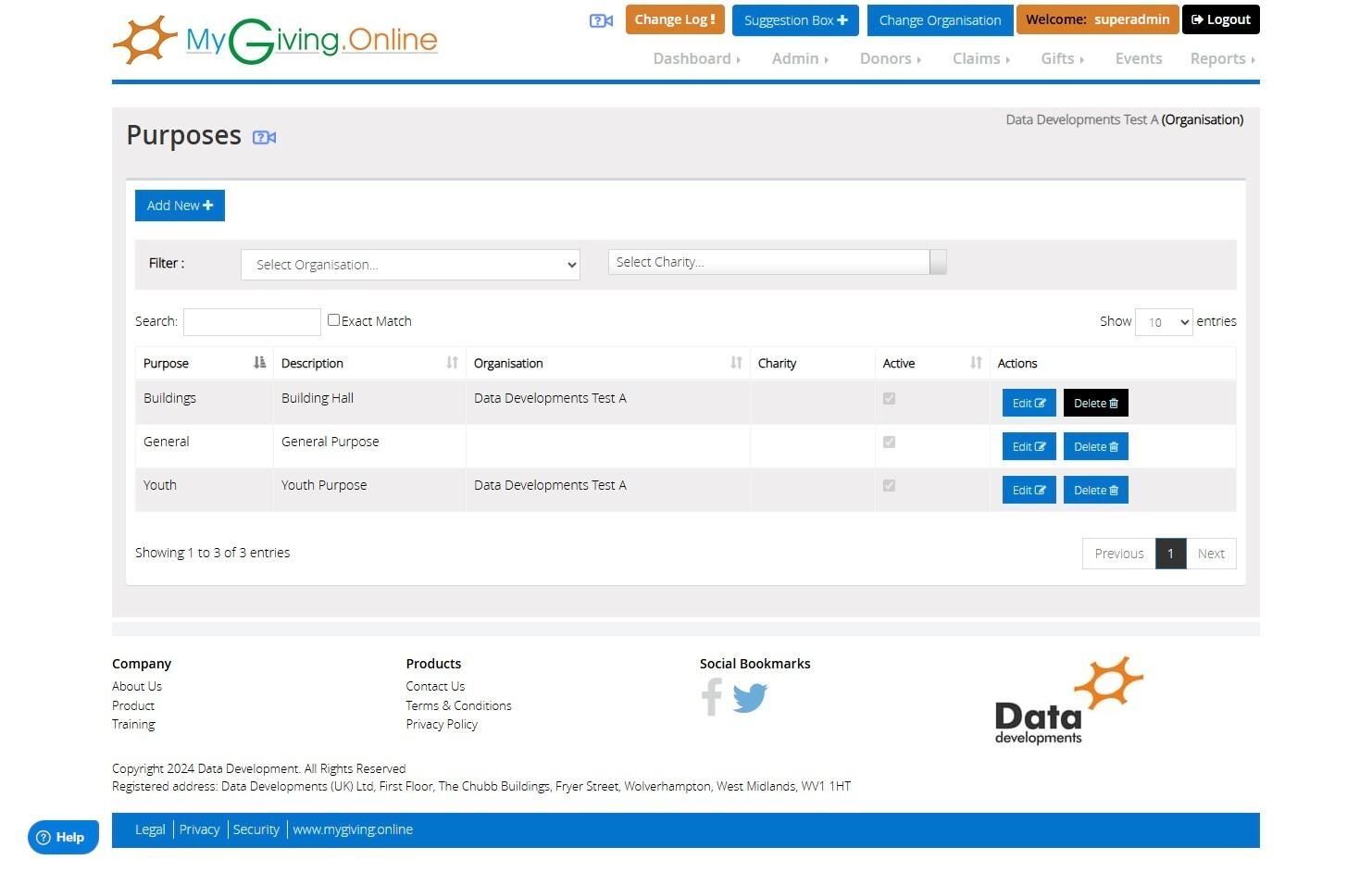Open the Reports menu
1372x885 pixels.
[1222, 58]
